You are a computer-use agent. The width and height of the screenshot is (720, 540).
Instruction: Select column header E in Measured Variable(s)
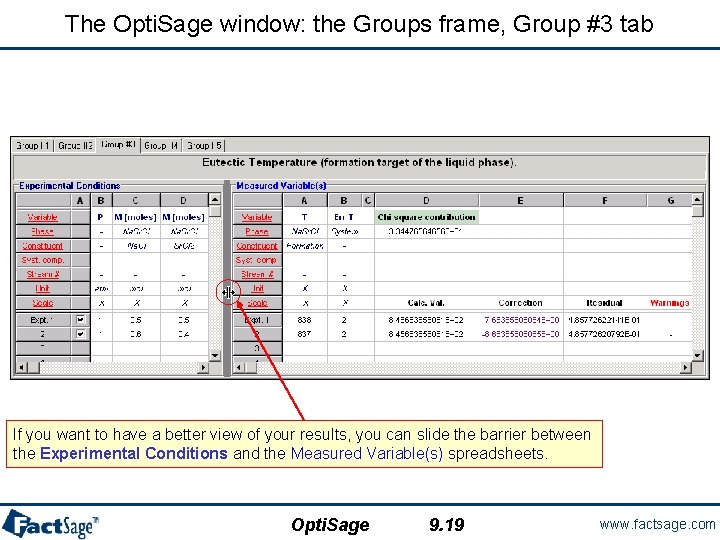tap(521, 201)
